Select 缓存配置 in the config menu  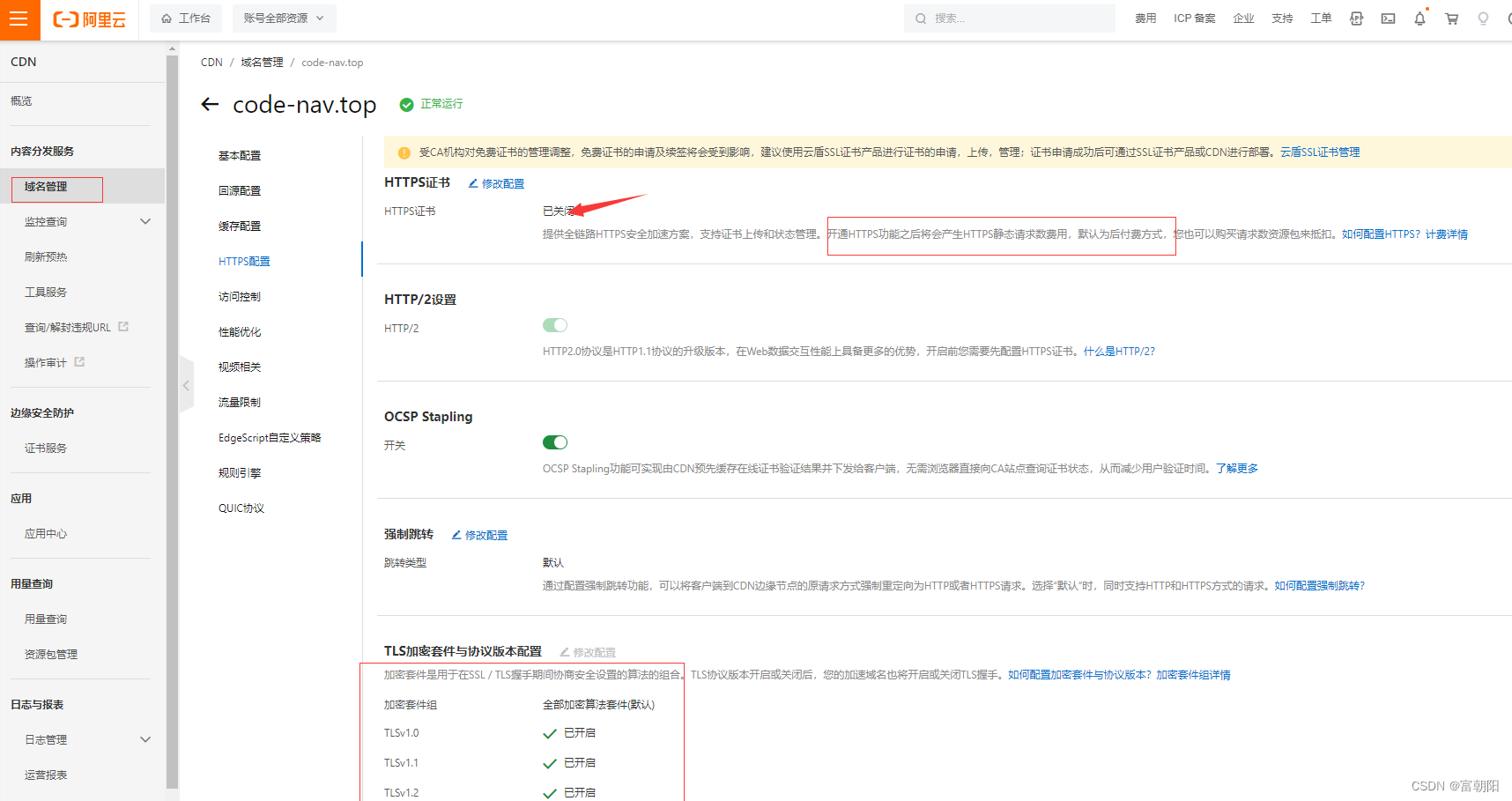pyautogui.click(x=240, y=226)
